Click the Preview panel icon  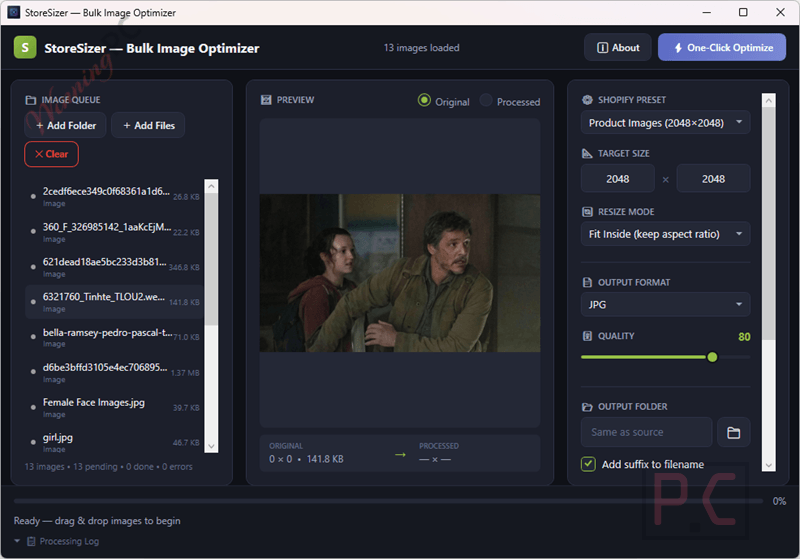coord(266,100)
